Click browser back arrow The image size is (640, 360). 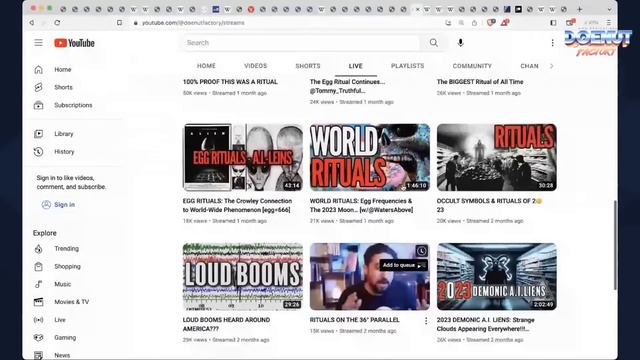pyautogui.click(x=31, y=23)
